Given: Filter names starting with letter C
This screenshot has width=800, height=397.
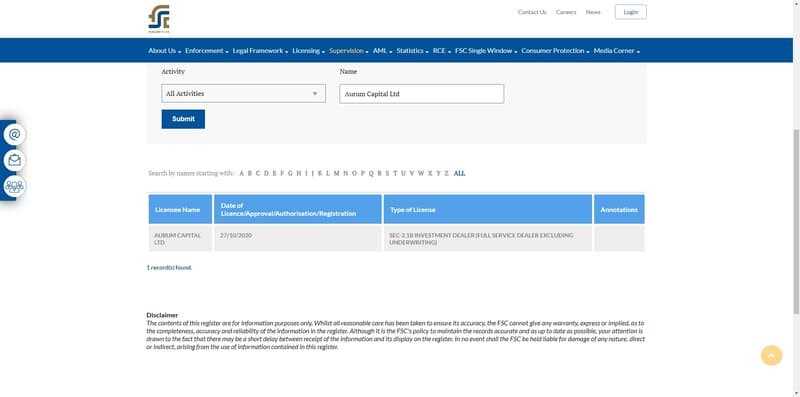Looking at the screenshot, I should pos(258,173).
